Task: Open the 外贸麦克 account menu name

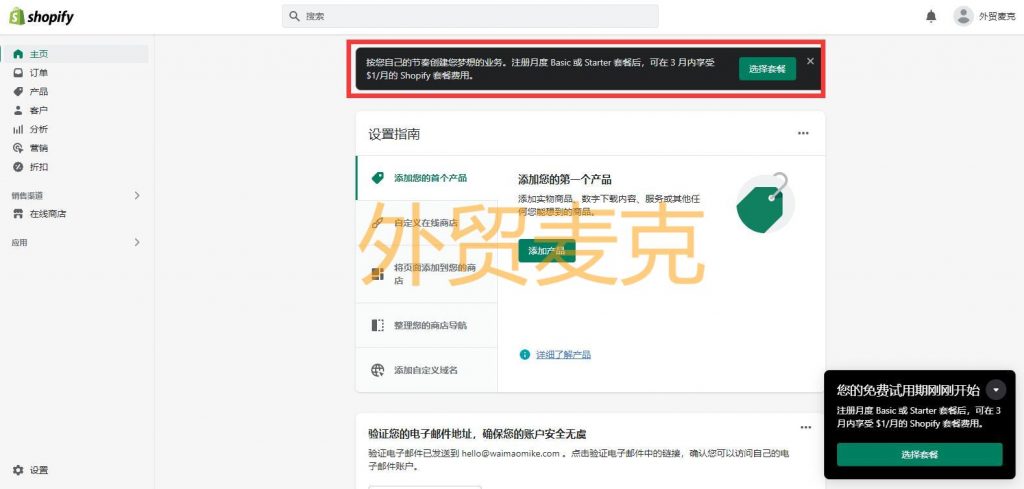Action: pos(997,17)
